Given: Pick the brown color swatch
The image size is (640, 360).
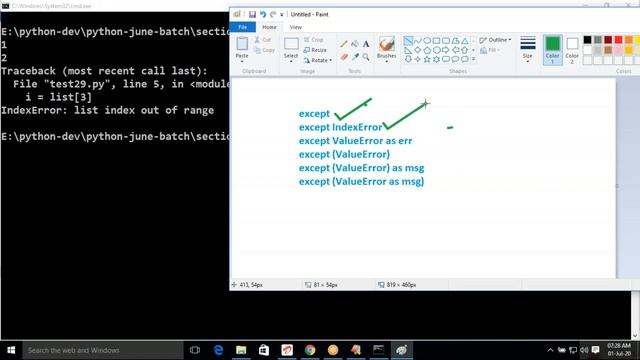Looking at the screenshot, I should 608,50.
